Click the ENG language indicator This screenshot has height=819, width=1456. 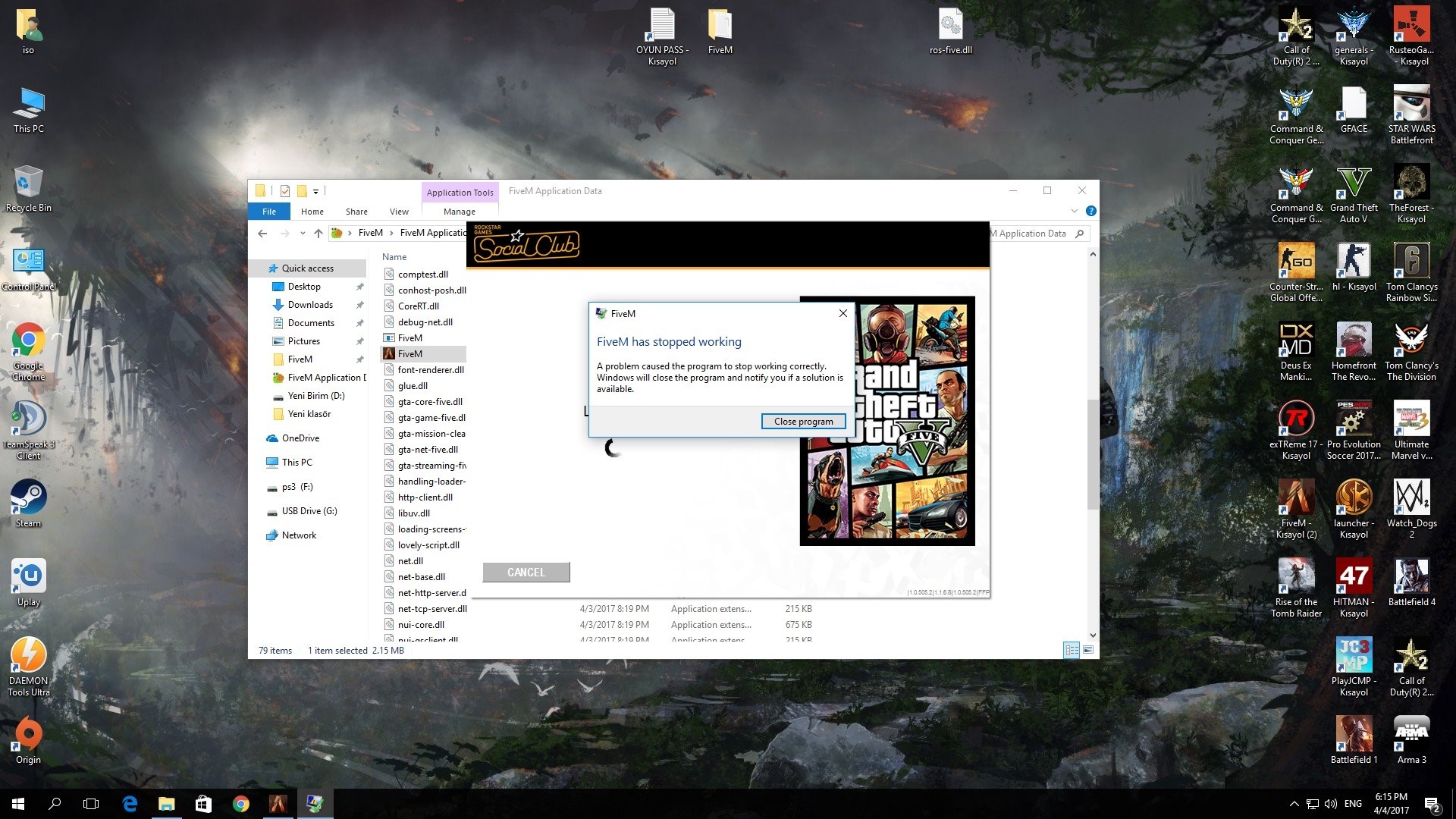click(x=1353, y=804)
